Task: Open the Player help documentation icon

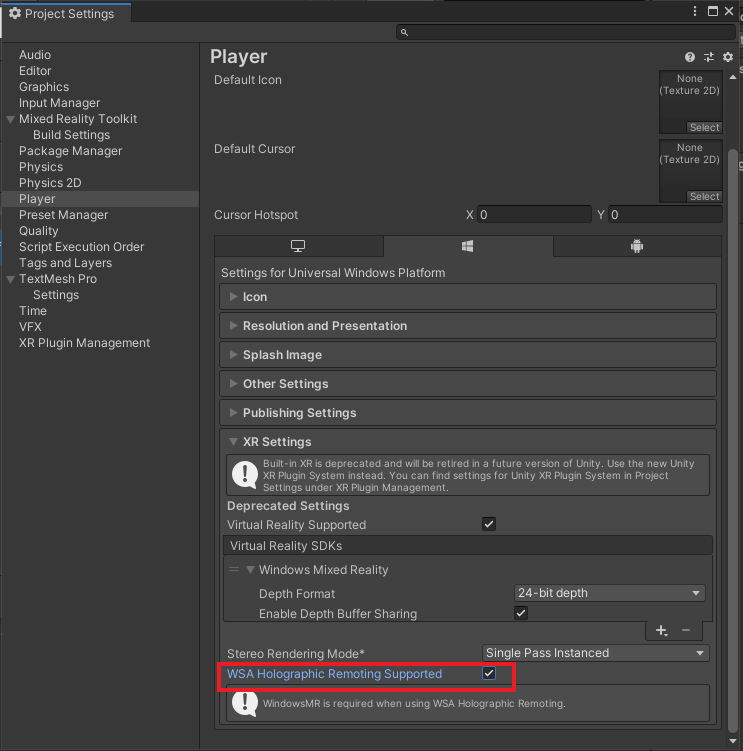Action: click(689, 57)
